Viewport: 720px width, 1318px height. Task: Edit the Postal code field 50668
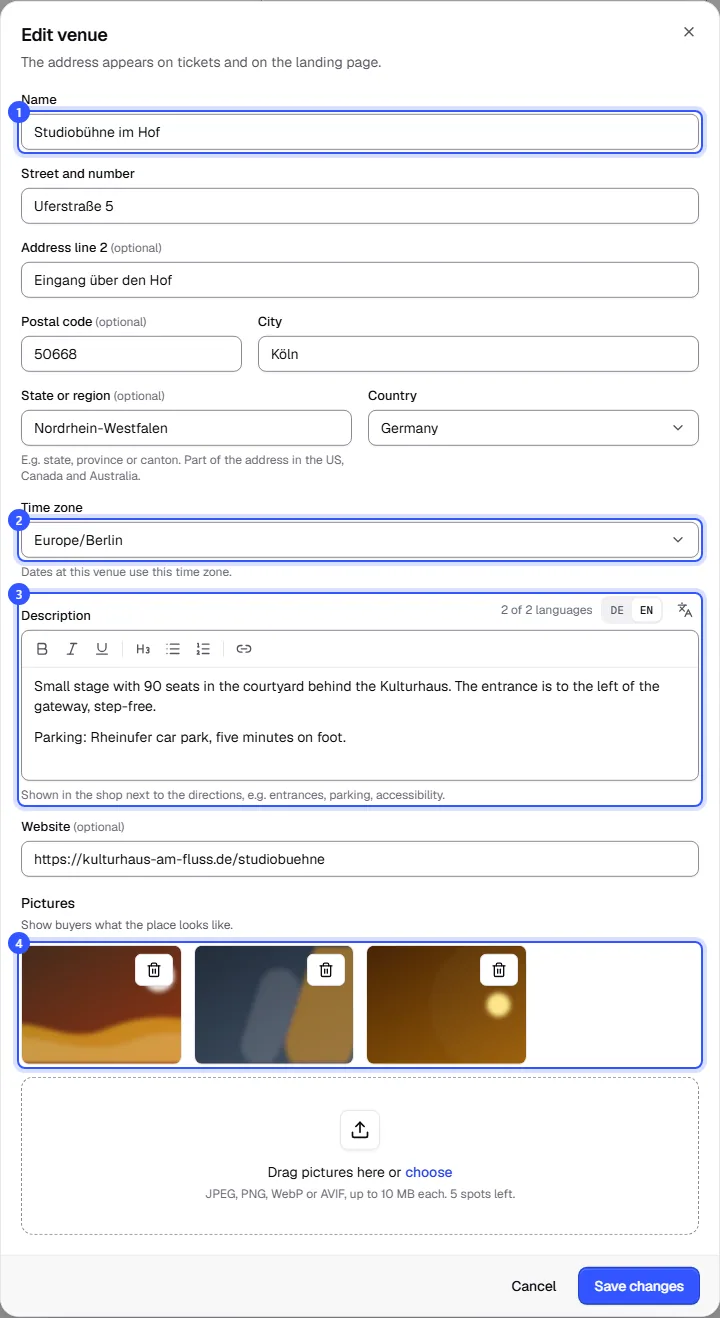tap(131, 354)
